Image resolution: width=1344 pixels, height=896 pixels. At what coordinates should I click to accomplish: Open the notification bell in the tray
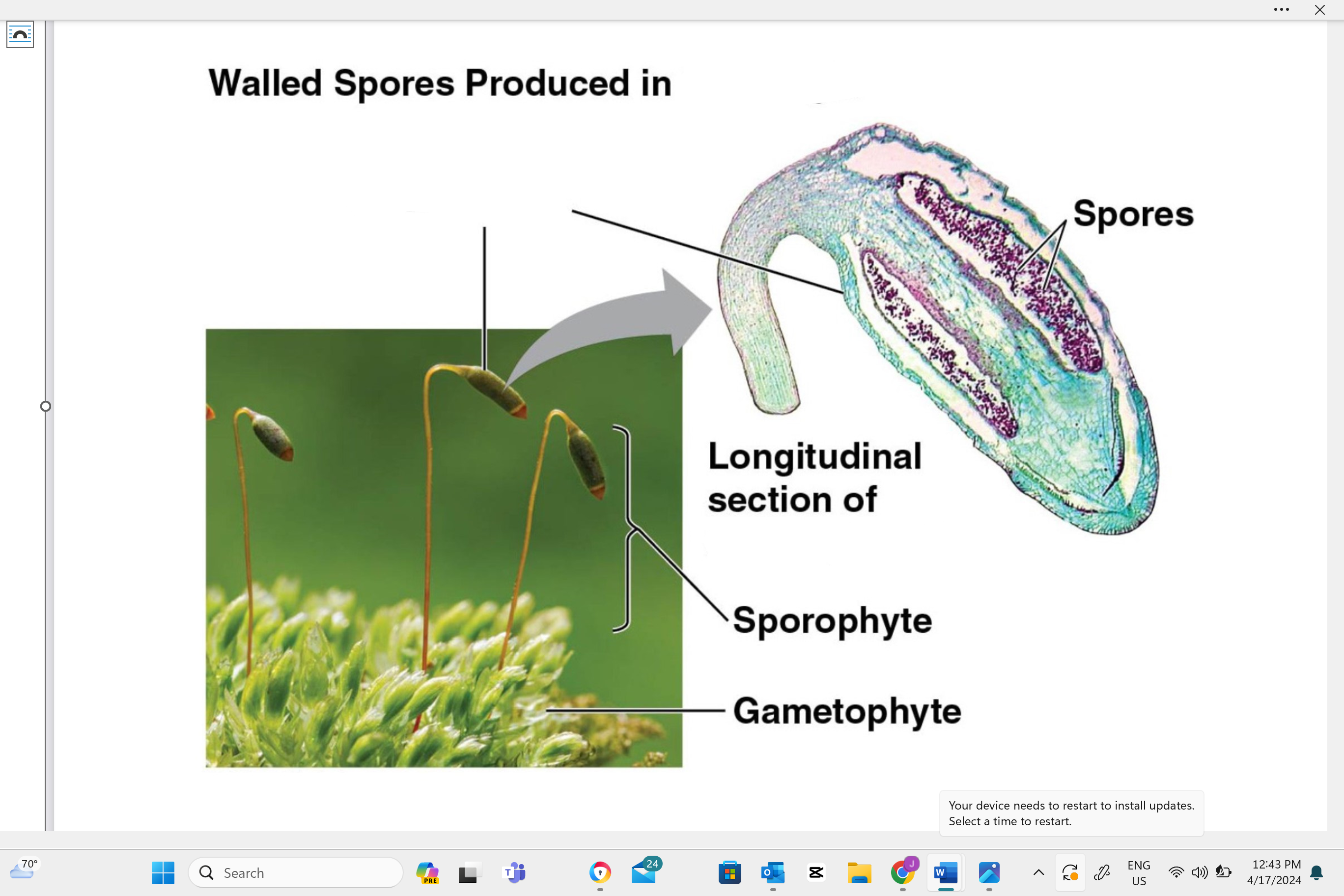[1316, 872]
